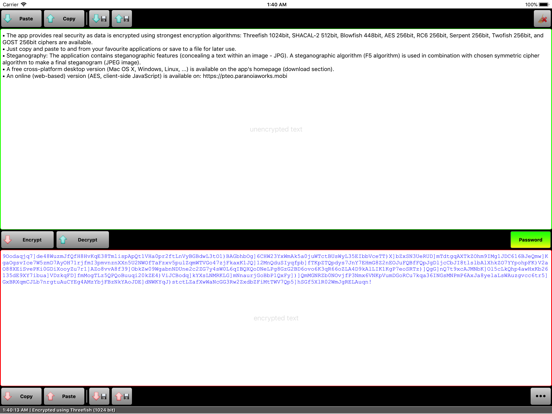Tap the blue ciphertext block
The image size is (552, 414).
click(x=275, y=269)
